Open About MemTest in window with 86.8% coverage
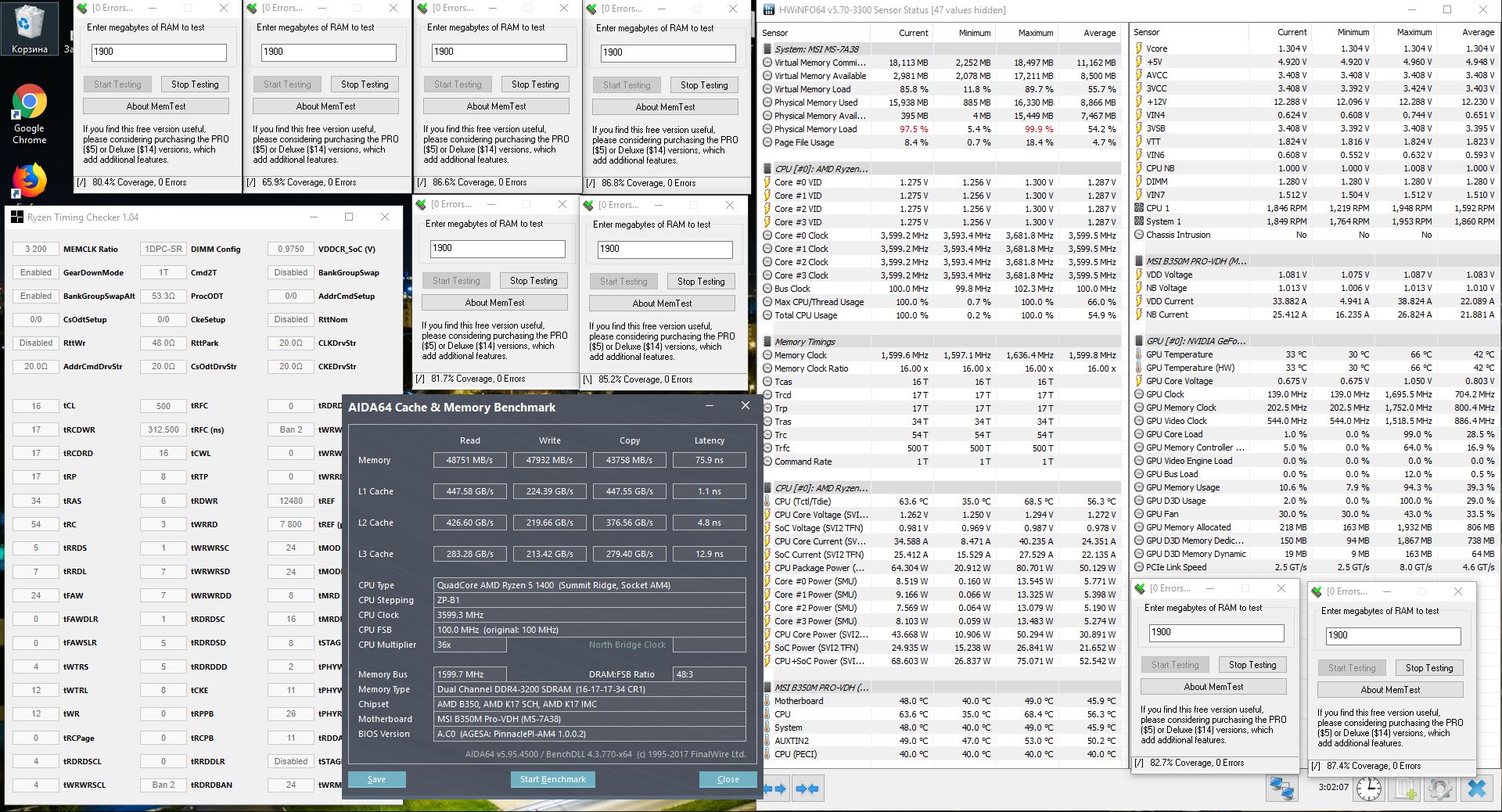 (666, 107)
